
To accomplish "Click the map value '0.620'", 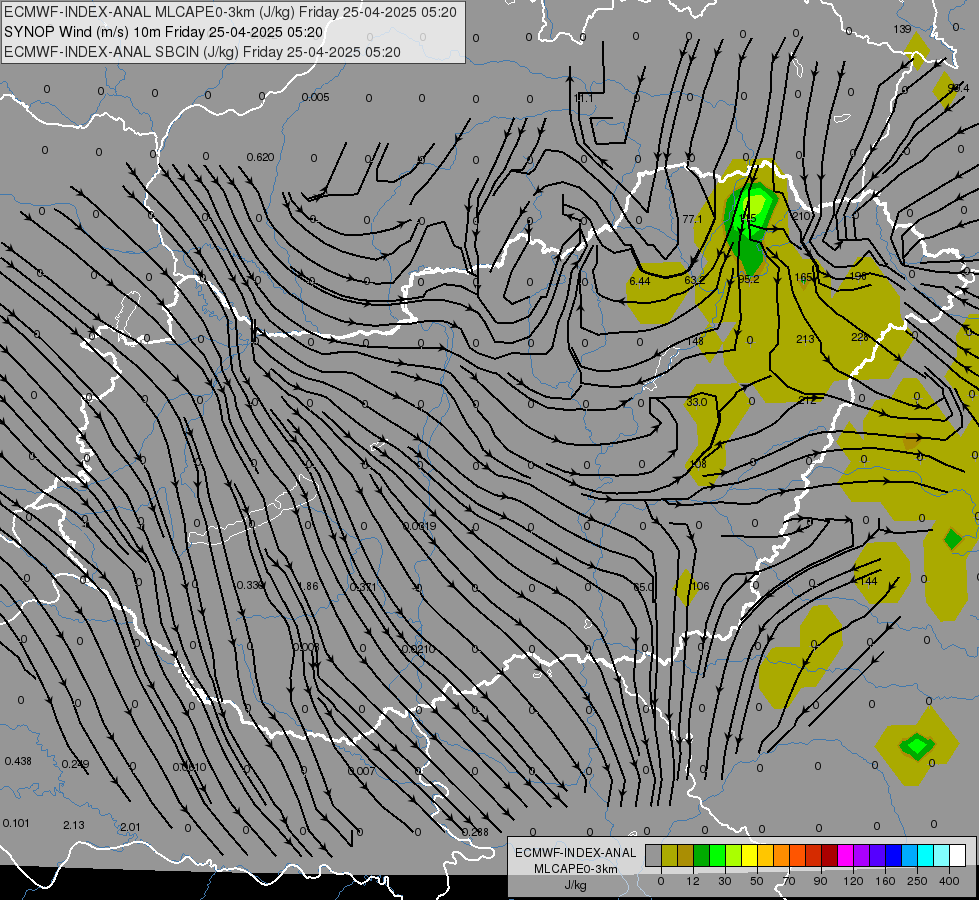I will point(260,157).
